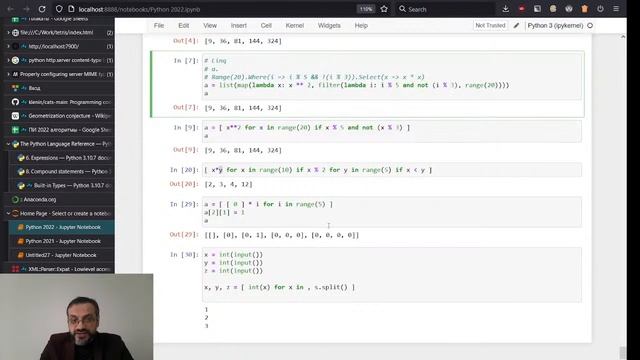
Task: Open the File menu
Action: 159,25
